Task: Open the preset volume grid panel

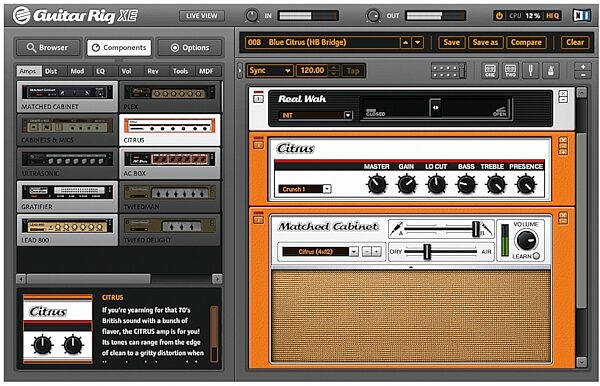Action: coord(448,70)
